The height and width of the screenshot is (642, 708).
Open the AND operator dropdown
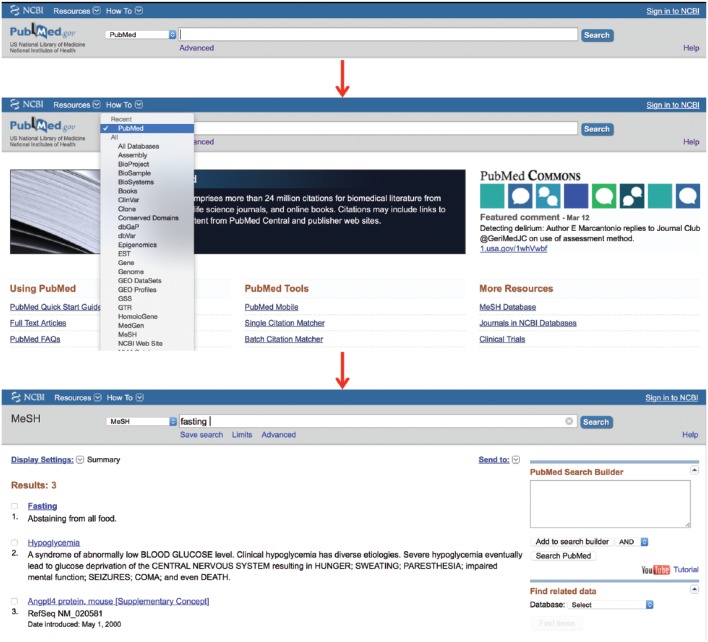tap(633, 542)
